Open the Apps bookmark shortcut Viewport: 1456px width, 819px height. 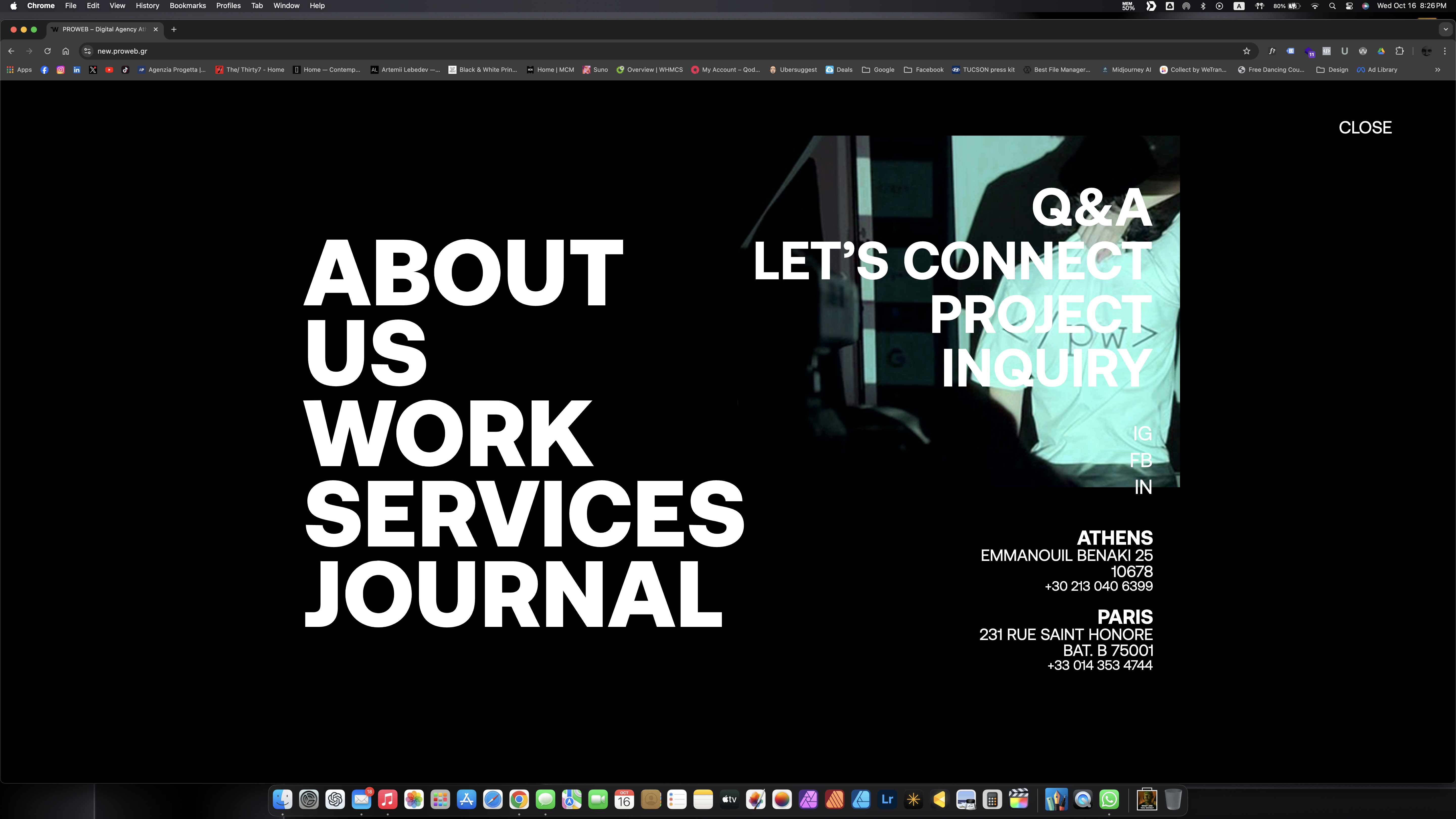[19, 70]
